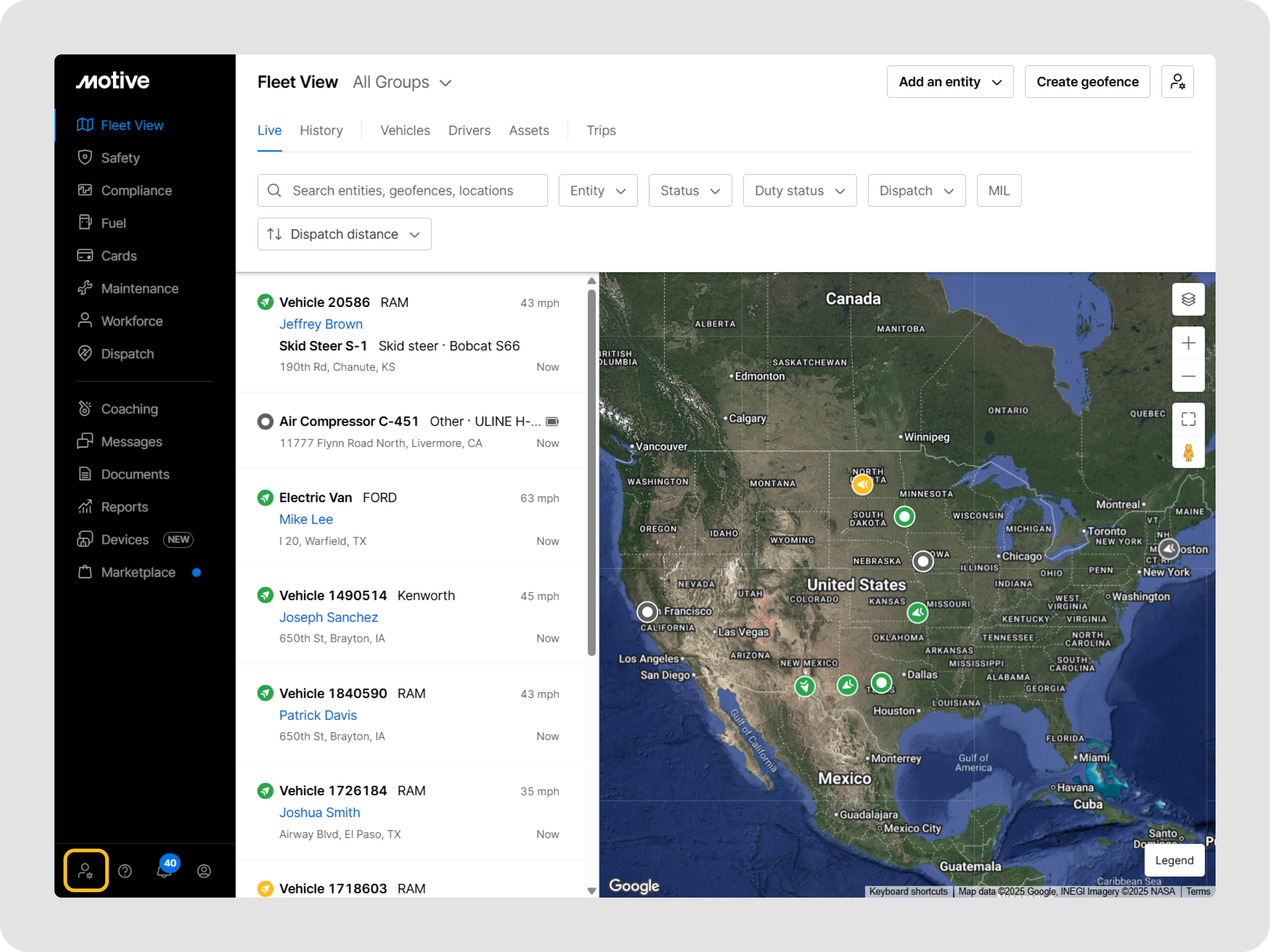Screen dimensions: 1270x952
Task: Open the Duty status dropdown
Action: pos(799,190)
